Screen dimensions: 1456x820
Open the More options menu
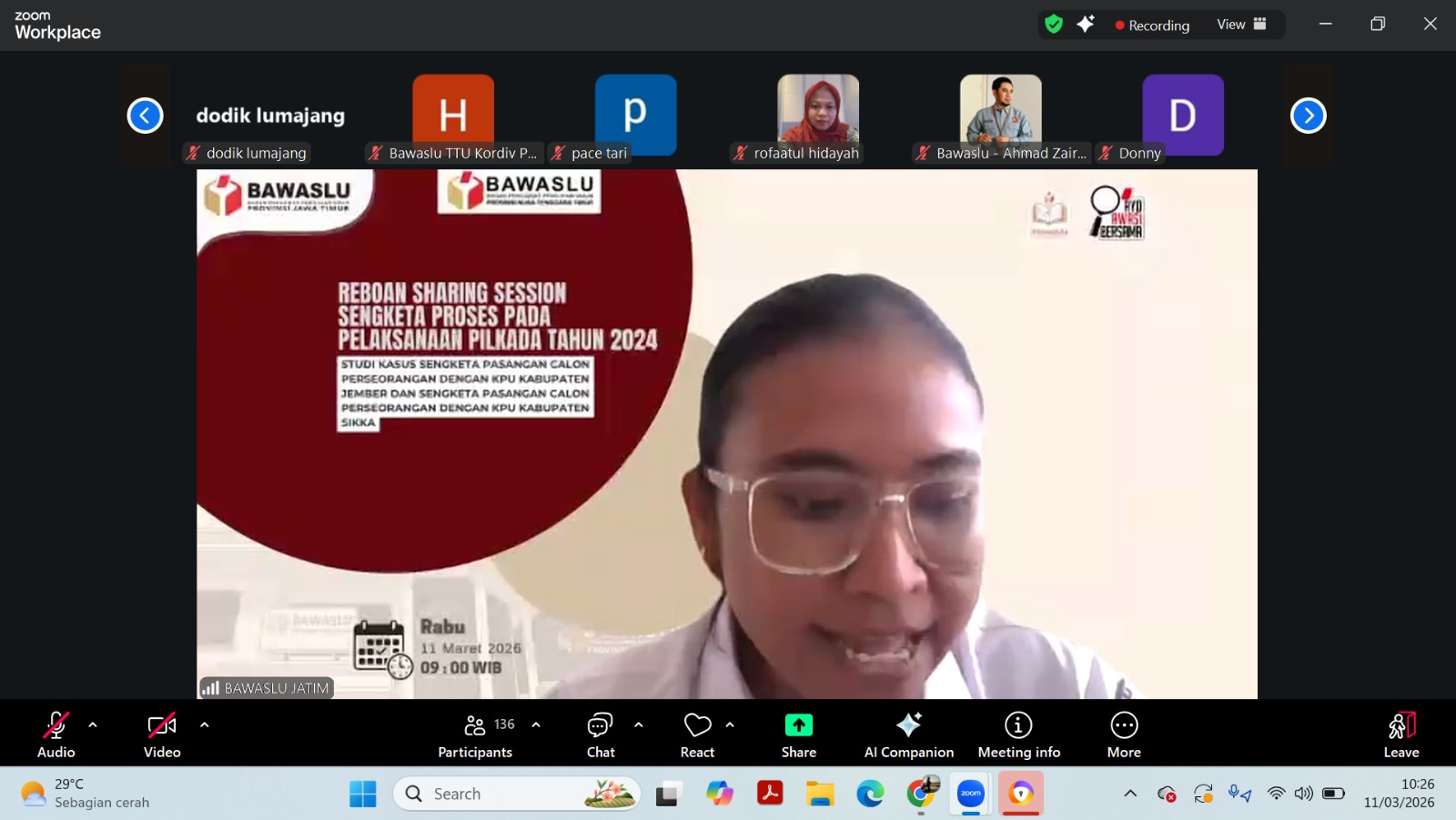tap(1124, 734)
